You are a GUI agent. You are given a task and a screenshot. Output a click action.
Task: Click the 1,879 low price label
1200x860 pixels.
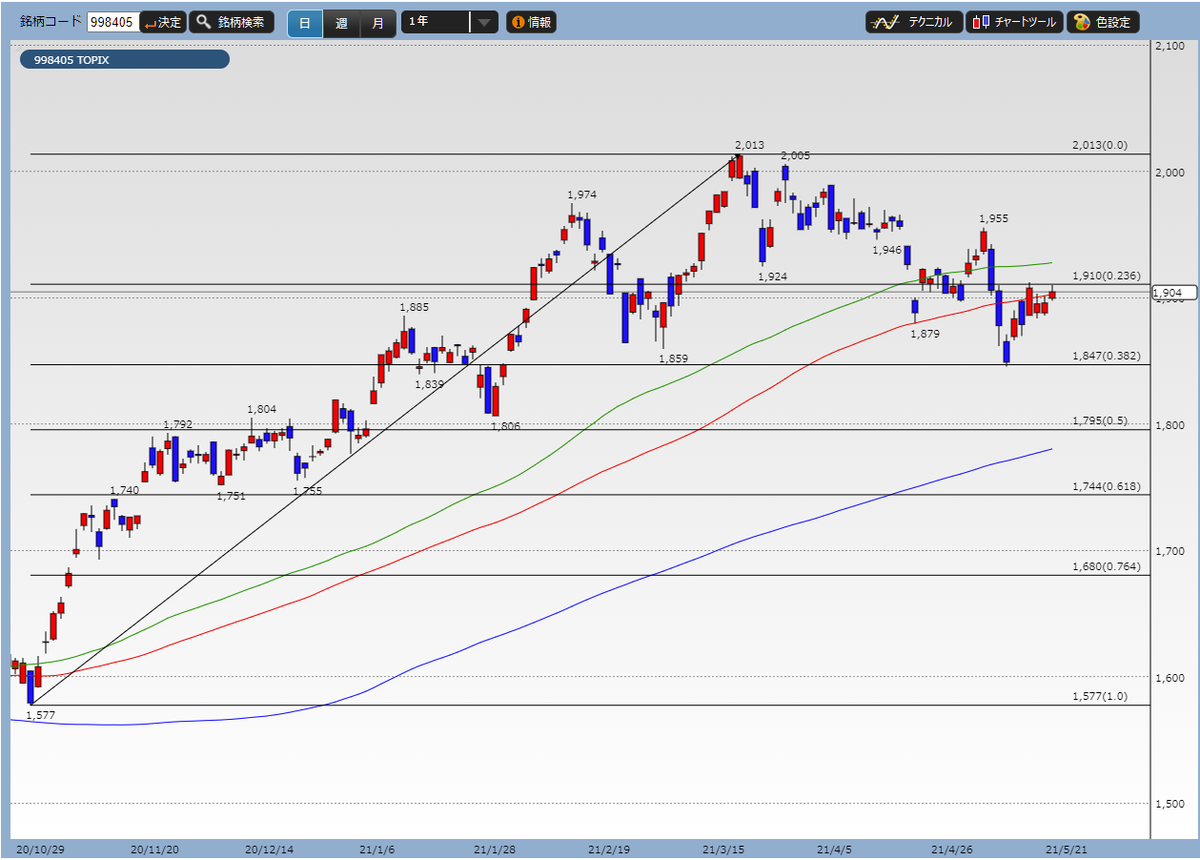[x=925, y=334]
